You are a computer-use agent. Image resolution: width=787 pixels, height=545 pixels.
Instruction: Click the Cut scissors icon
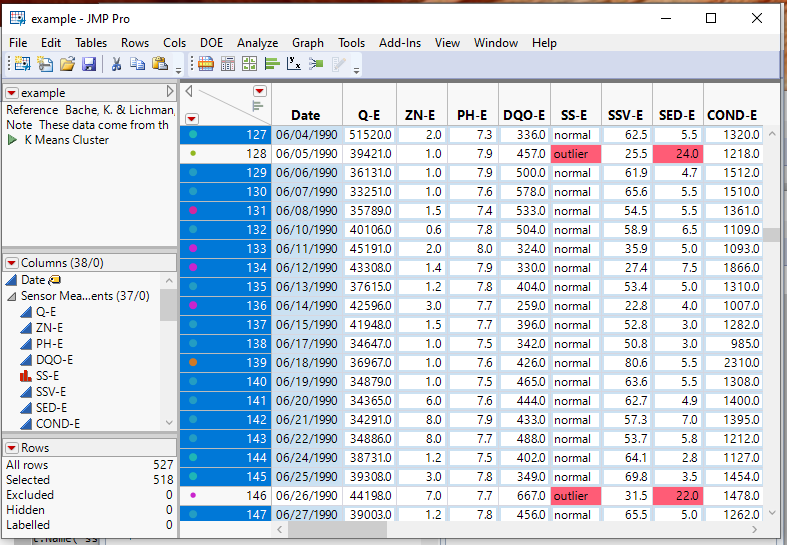116,64
